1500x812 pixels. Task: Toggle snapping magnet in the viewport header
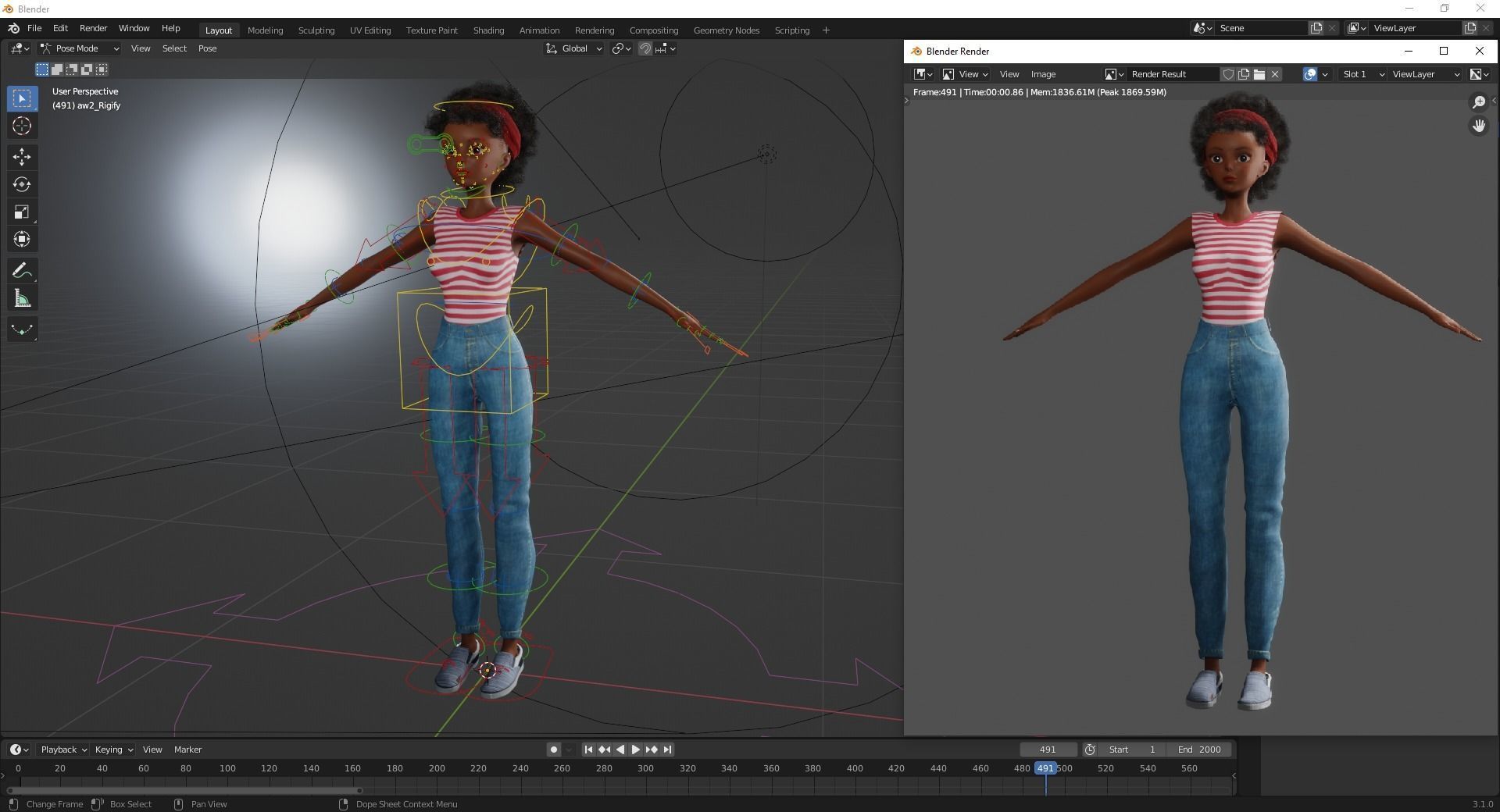pos(645,48)
